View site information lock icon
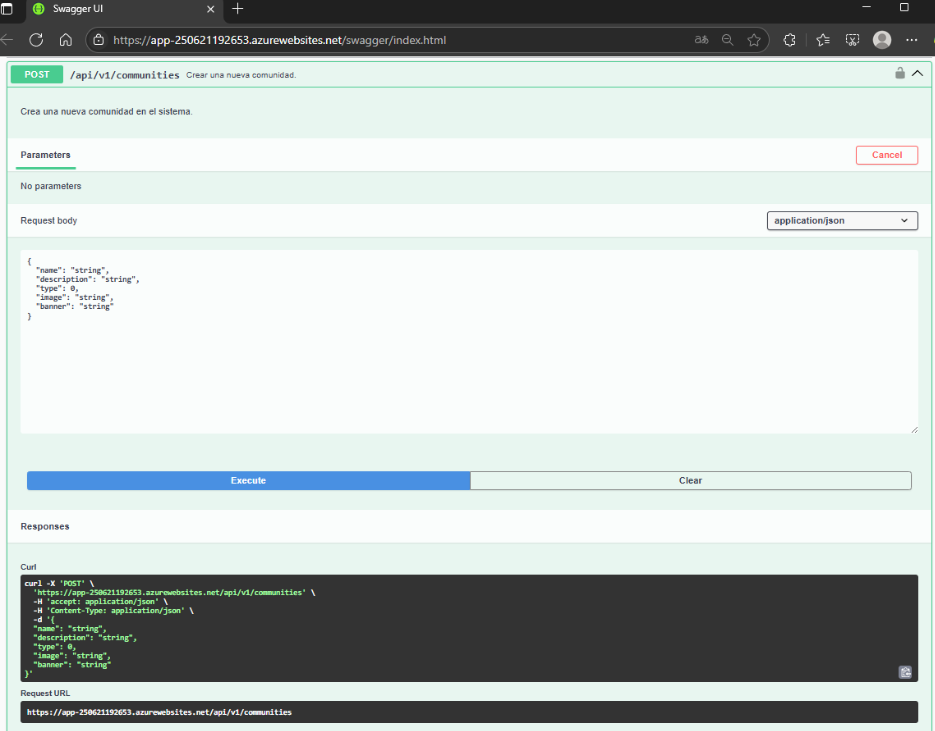The image size is (935, 731). [99, 40]
